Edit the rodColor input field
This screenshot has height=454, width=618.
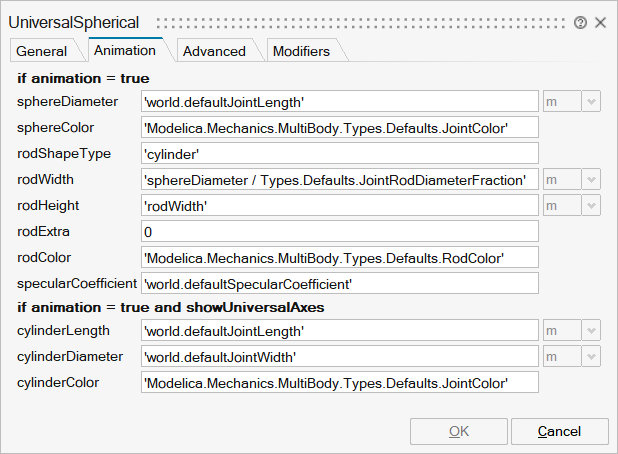click(340, 257)
